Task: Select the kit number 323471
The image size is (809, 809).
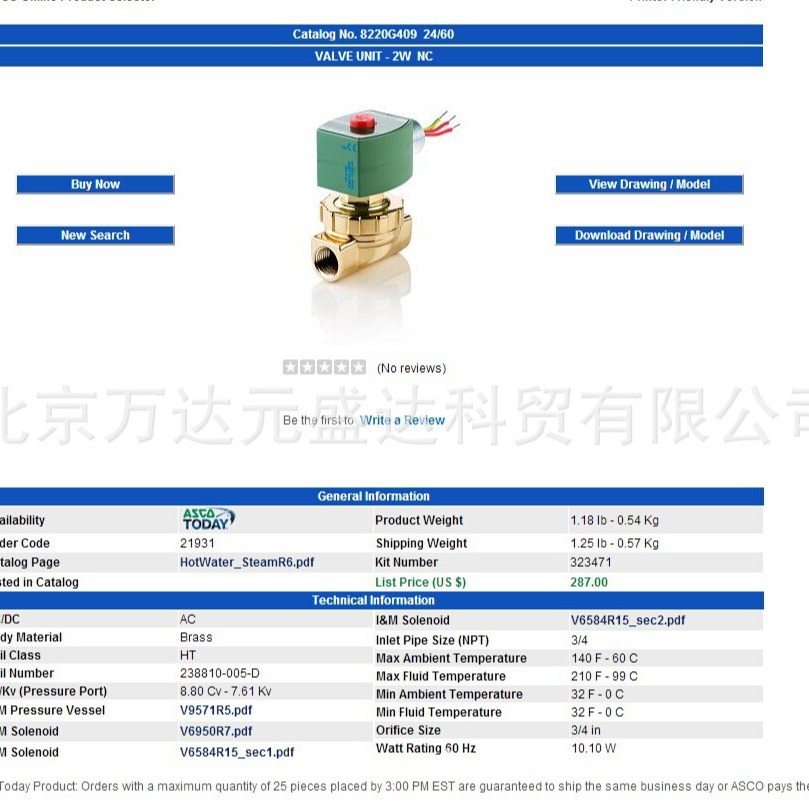Action: (x=591, y=562)
